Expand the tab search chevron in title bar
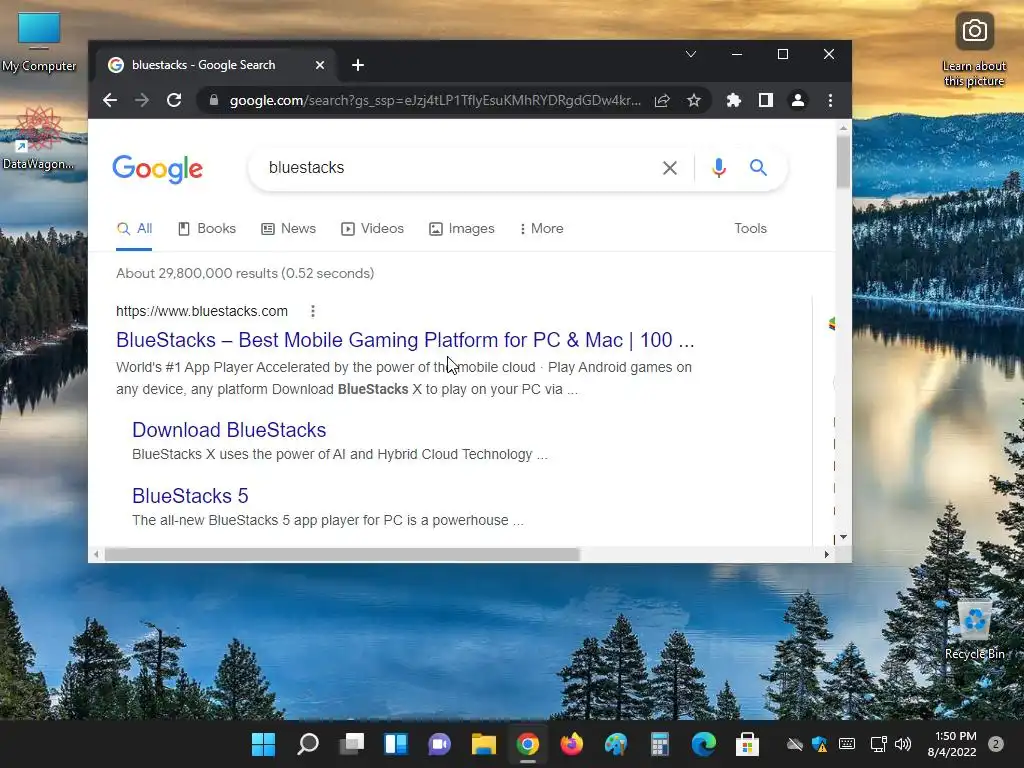 pyautogui.click(x=690, y=54)
